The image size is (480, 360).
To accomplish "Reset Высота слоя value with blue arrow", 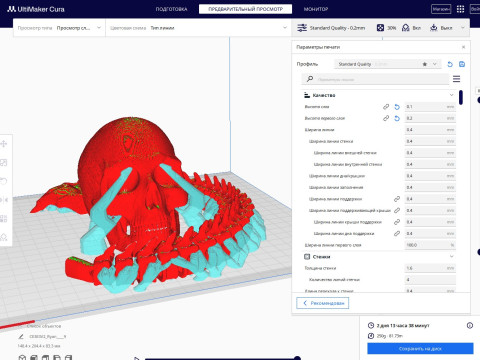I will click(x=397, y=107).
